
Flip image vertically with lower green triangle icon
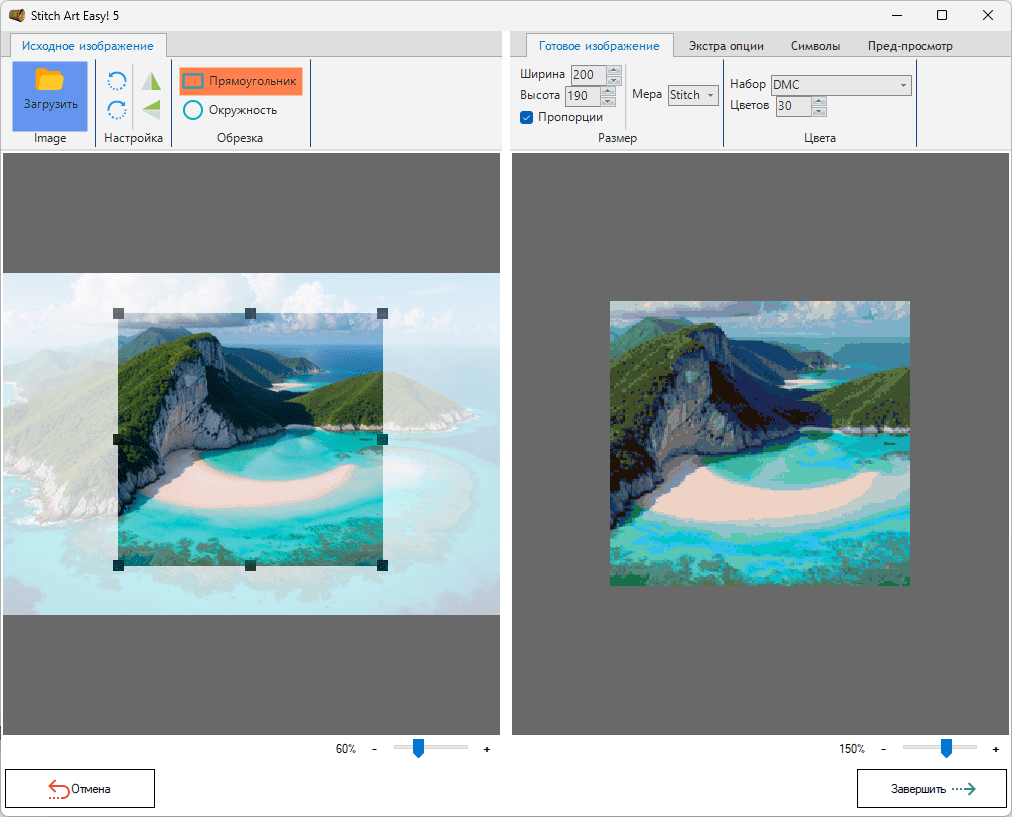click(151, 110)
